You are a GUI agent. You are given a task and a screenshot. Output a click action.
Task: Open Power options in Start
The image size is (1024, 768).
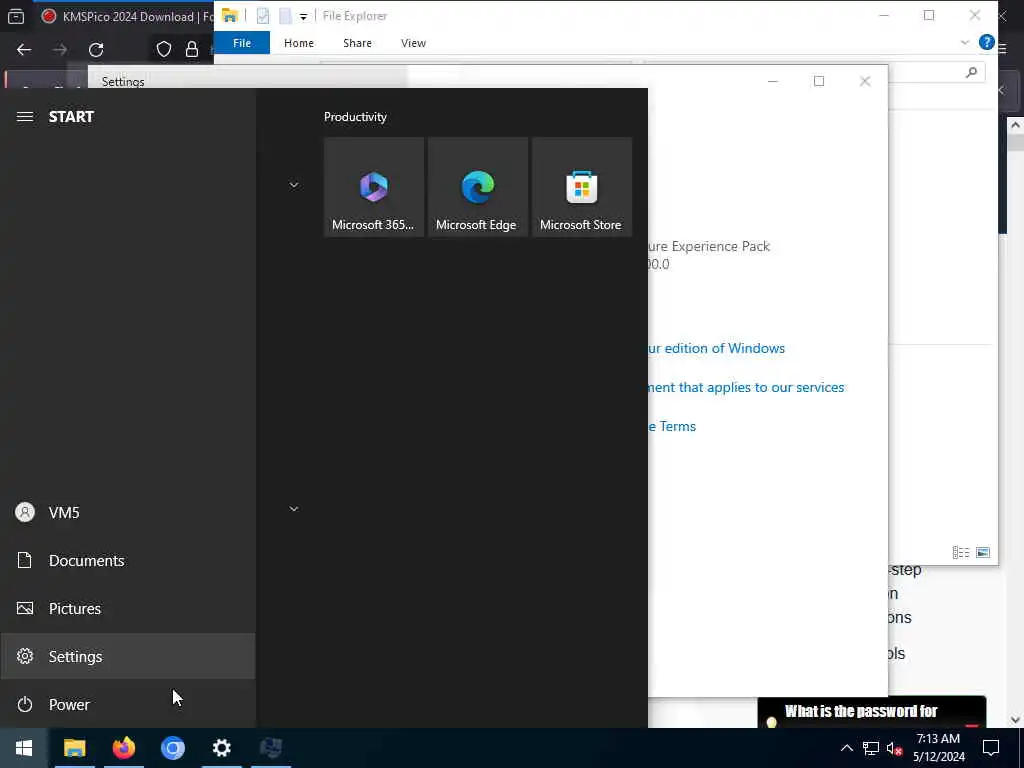(x=128, y=705)
